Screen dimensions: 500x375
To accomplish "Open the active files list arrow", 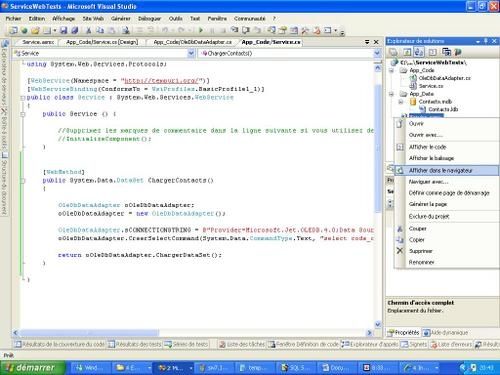I will [x=367, y=42].
